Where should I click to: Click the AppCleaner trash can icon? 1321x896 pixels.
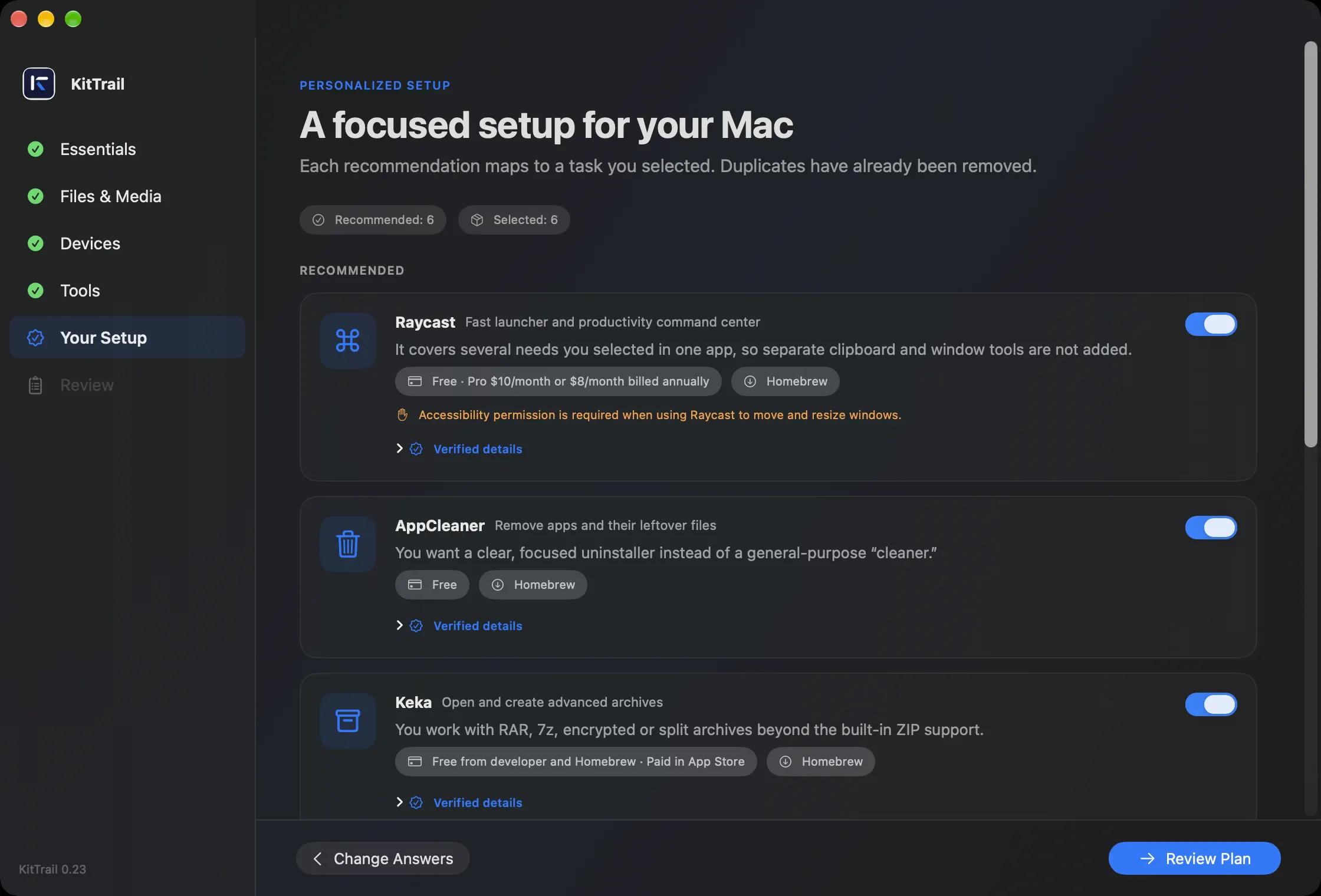tap(348, 544)
